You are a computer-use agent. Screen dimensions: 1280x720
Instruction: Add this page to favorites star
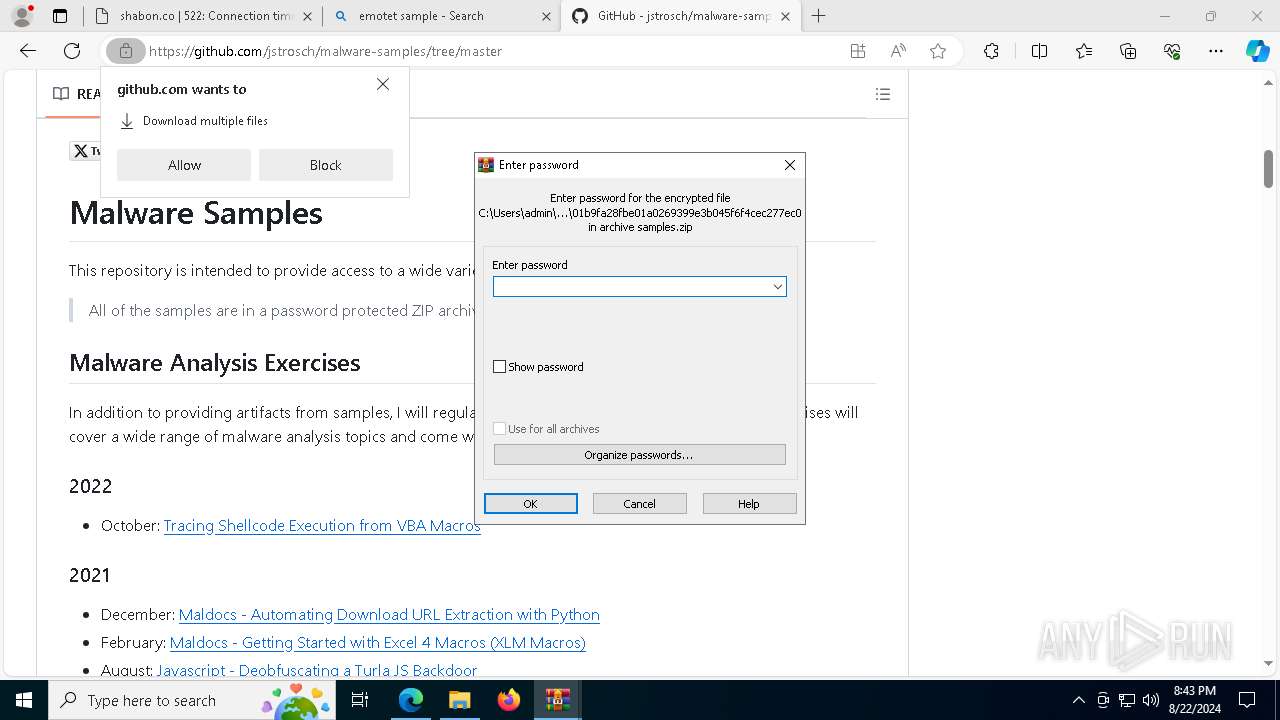point(938,51)
